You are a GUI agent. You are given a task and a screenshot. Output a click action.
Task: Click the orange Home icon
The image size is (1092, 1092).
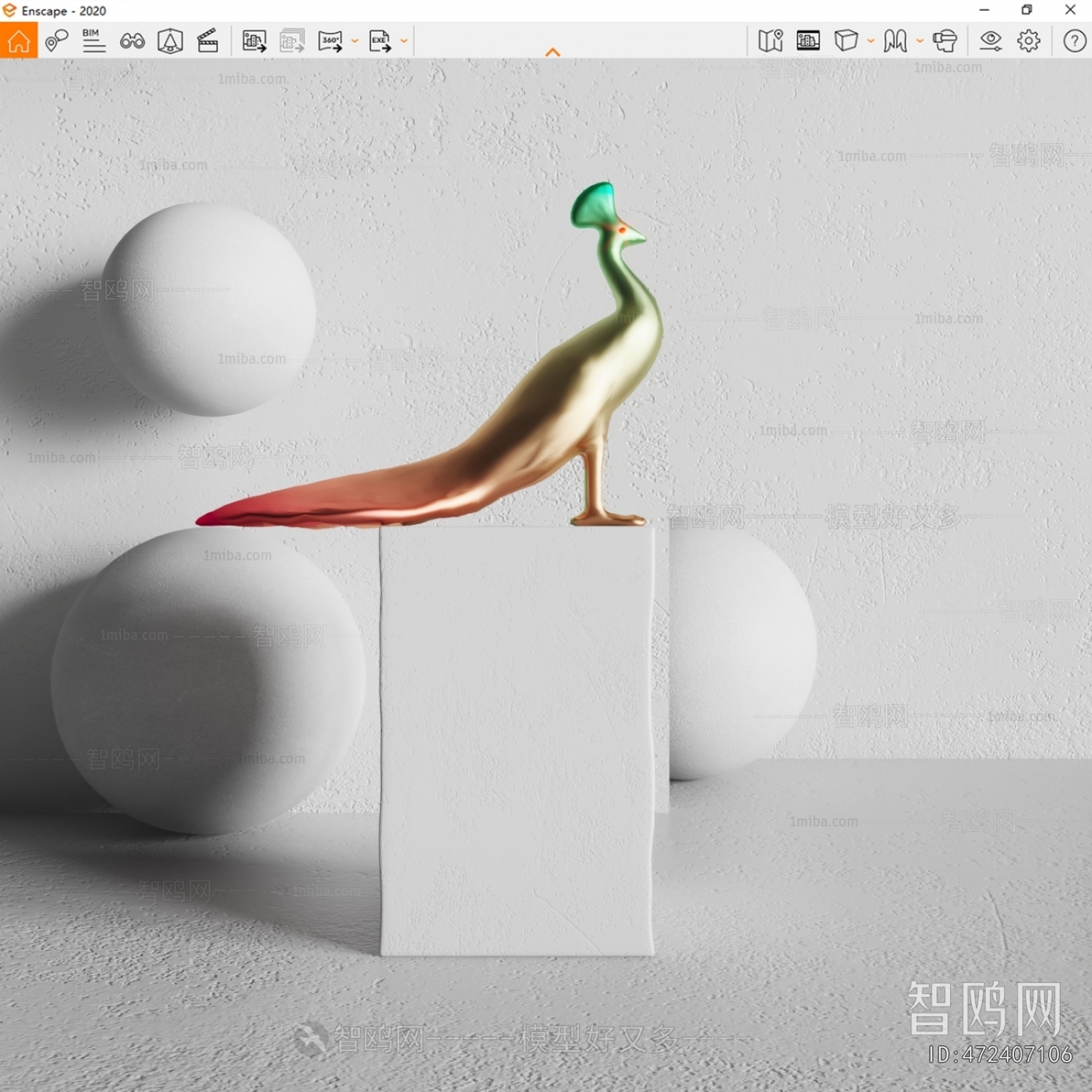tap(19, 41)
